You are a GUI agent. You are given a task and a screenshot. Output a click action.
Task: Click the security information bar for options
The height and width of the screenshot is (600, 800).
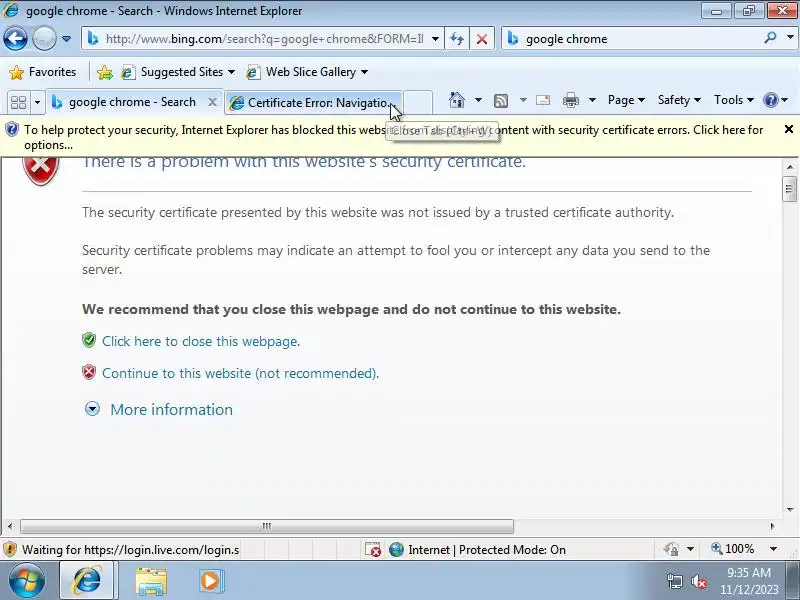(393, 137)
